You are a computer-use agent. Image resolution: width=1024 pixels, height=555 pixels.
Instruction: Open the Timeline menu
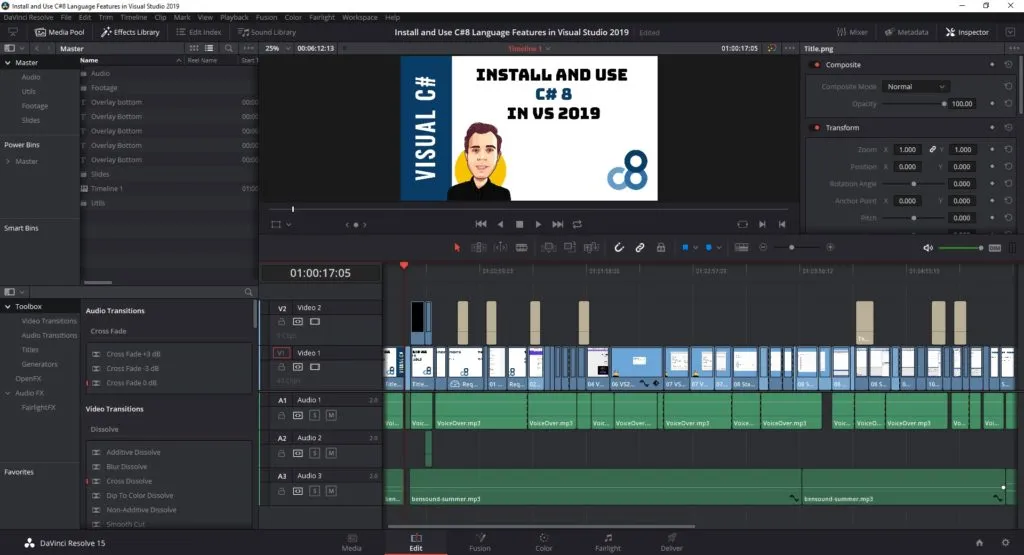pos(133,18)
